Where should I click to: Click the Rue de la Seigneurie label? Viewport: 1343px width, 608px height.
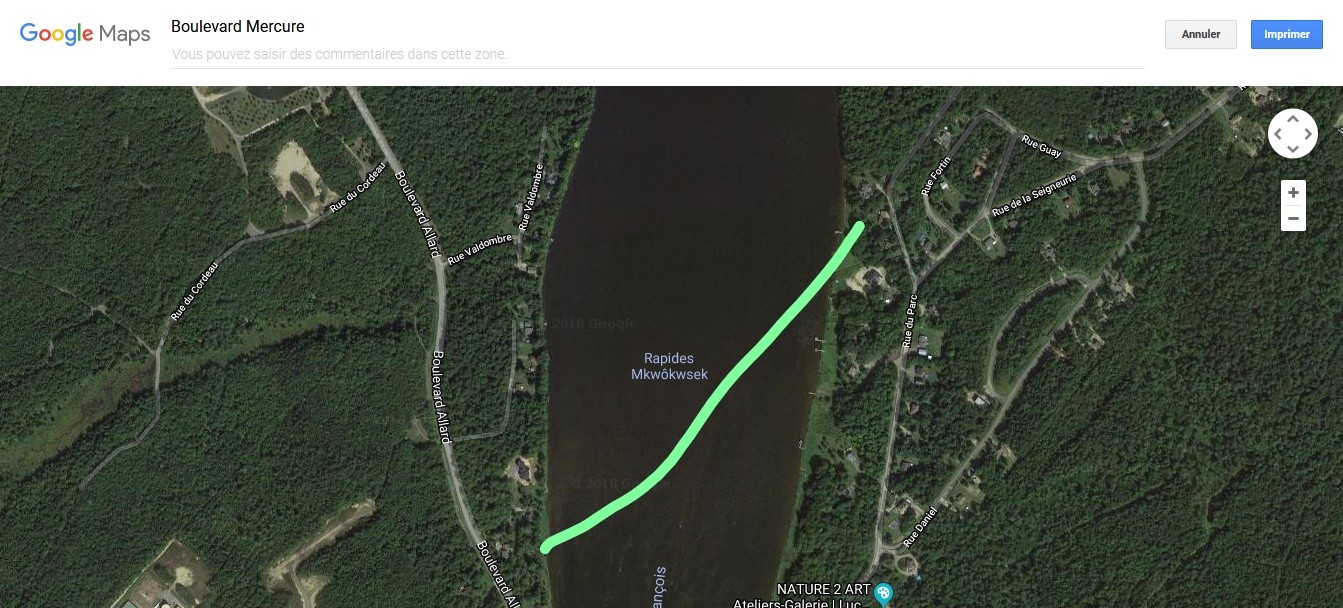click(1034, 195)
